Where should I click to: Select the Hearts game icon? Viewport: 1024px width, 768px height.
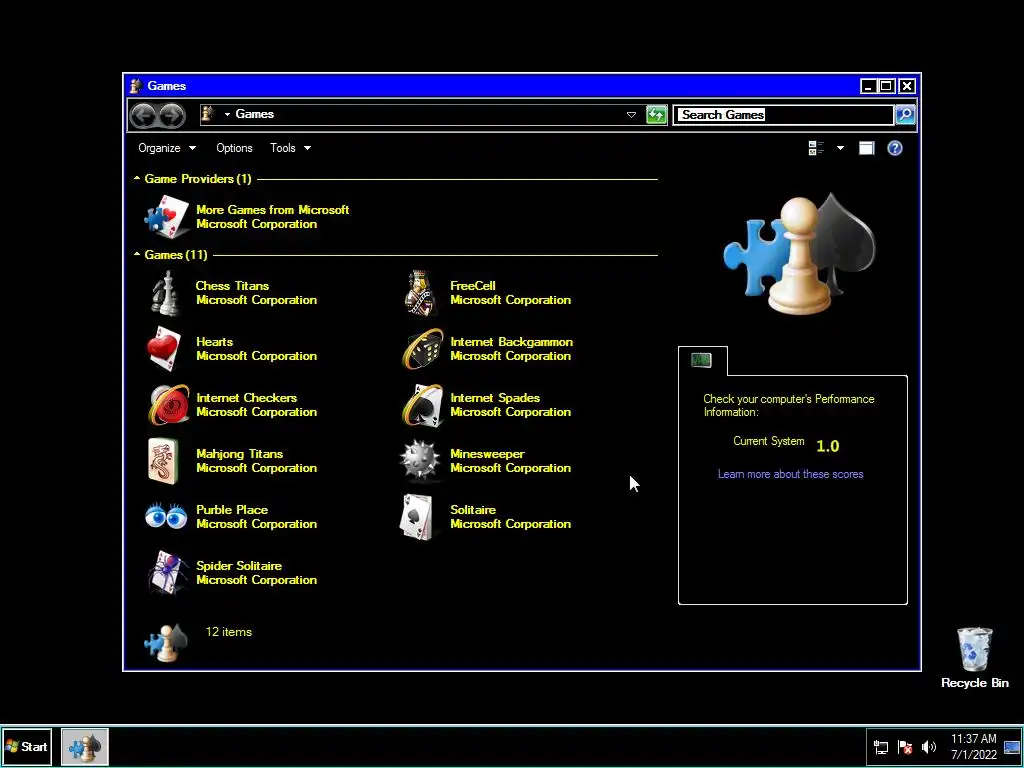coord(164,349)
